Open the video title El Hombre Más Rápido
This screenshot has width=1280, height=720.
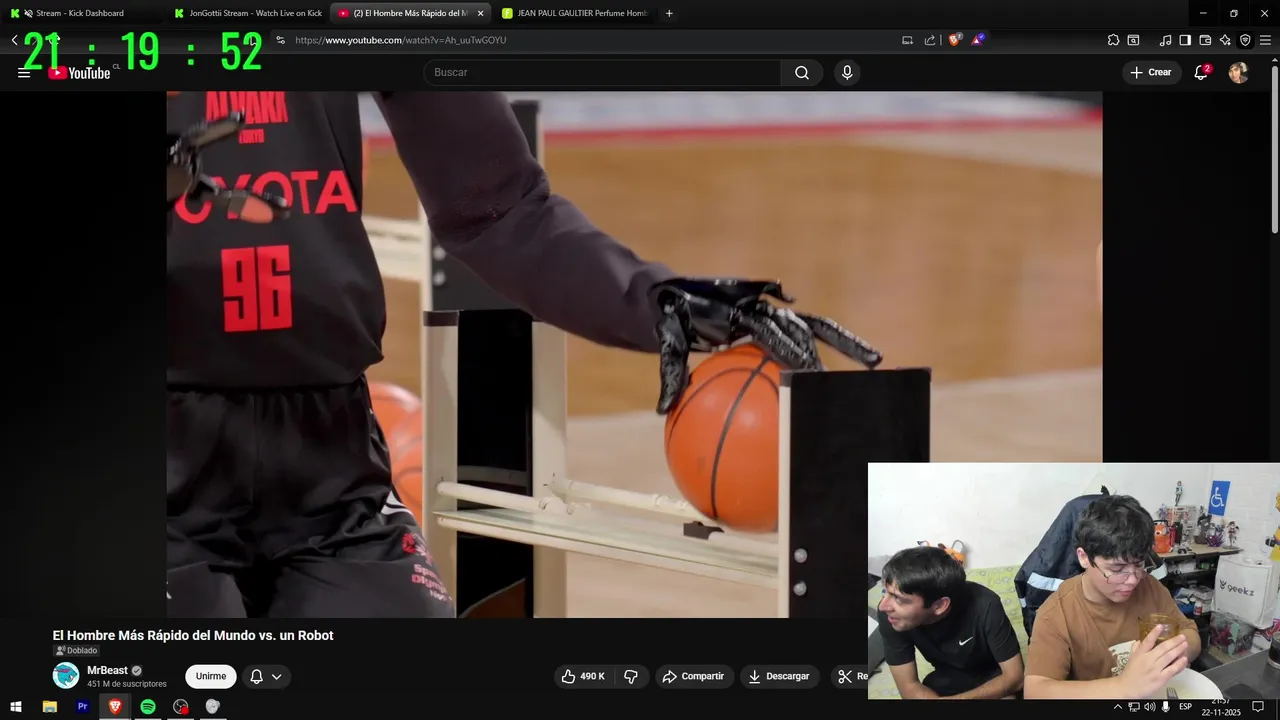click(x=193, y=635)
